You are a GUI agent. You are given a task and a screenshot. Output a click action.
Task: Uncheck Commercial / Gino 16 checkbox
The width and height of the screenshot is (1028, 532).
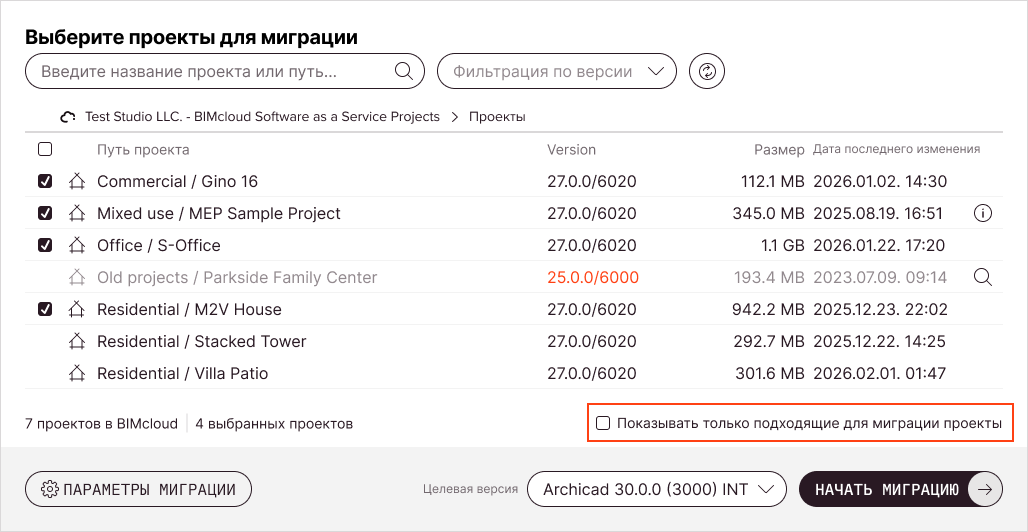[45, 182]
